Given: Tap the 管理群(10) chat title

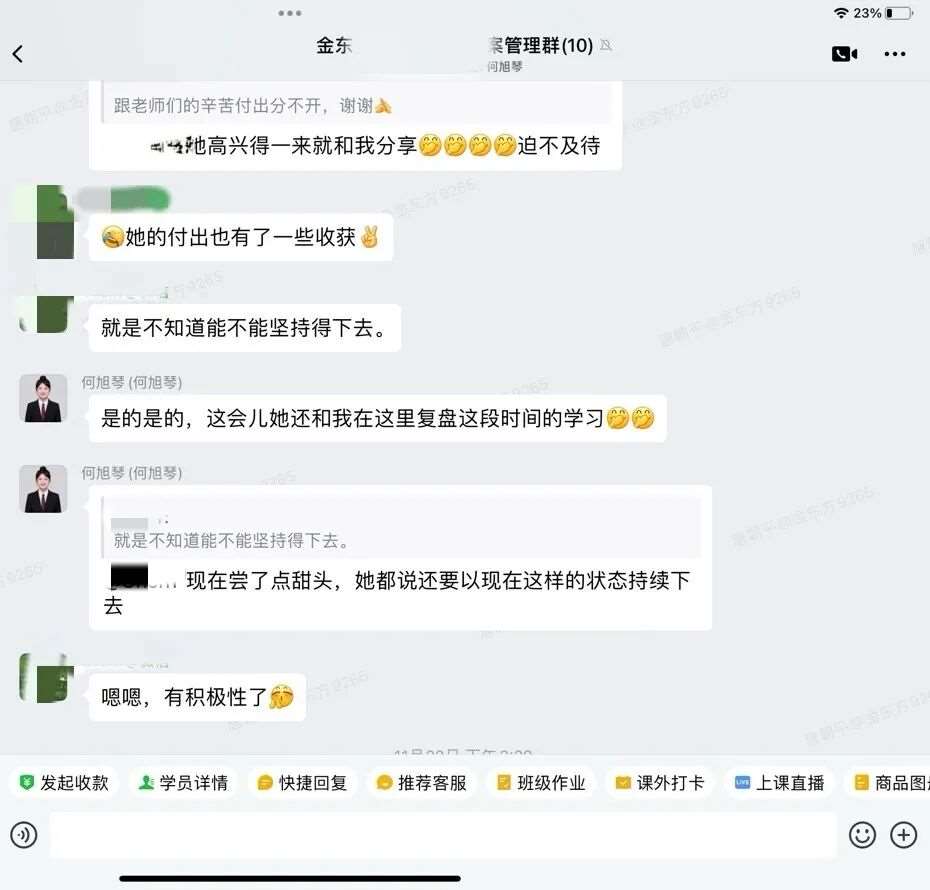Looking at the screenshot, I should (542, 45).
